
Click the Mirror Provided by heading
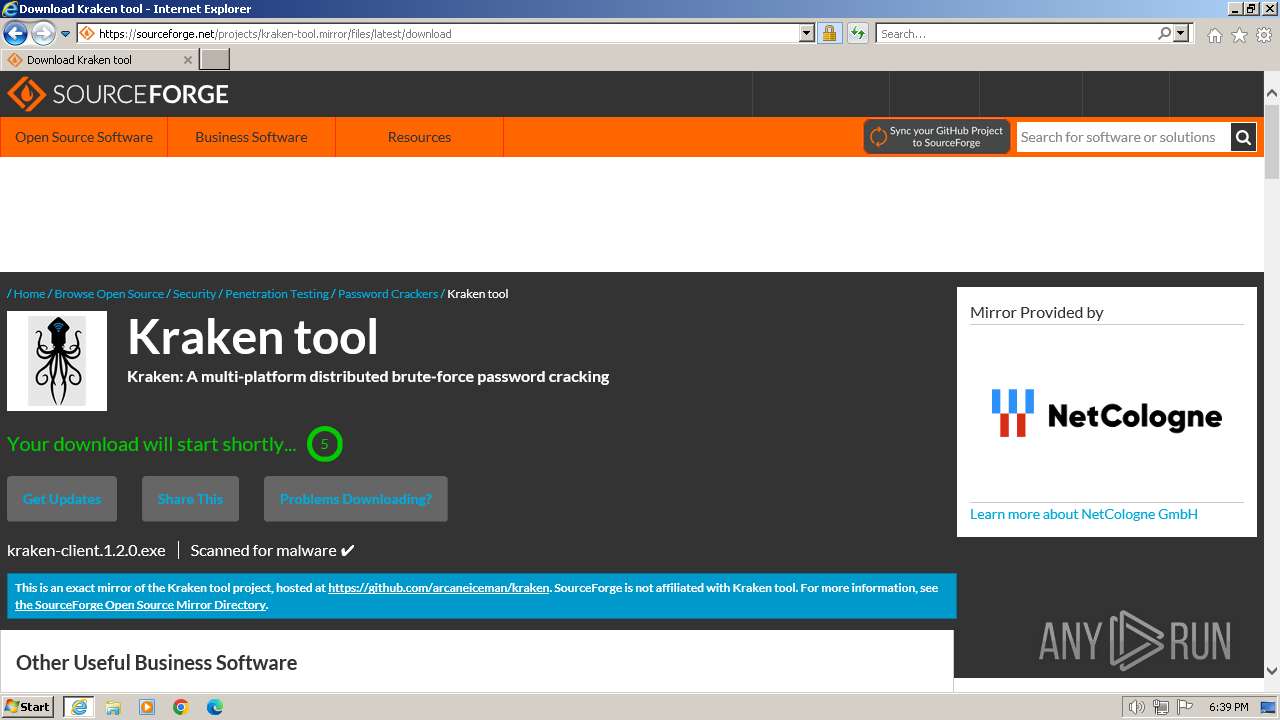[x=1036, y=312]
